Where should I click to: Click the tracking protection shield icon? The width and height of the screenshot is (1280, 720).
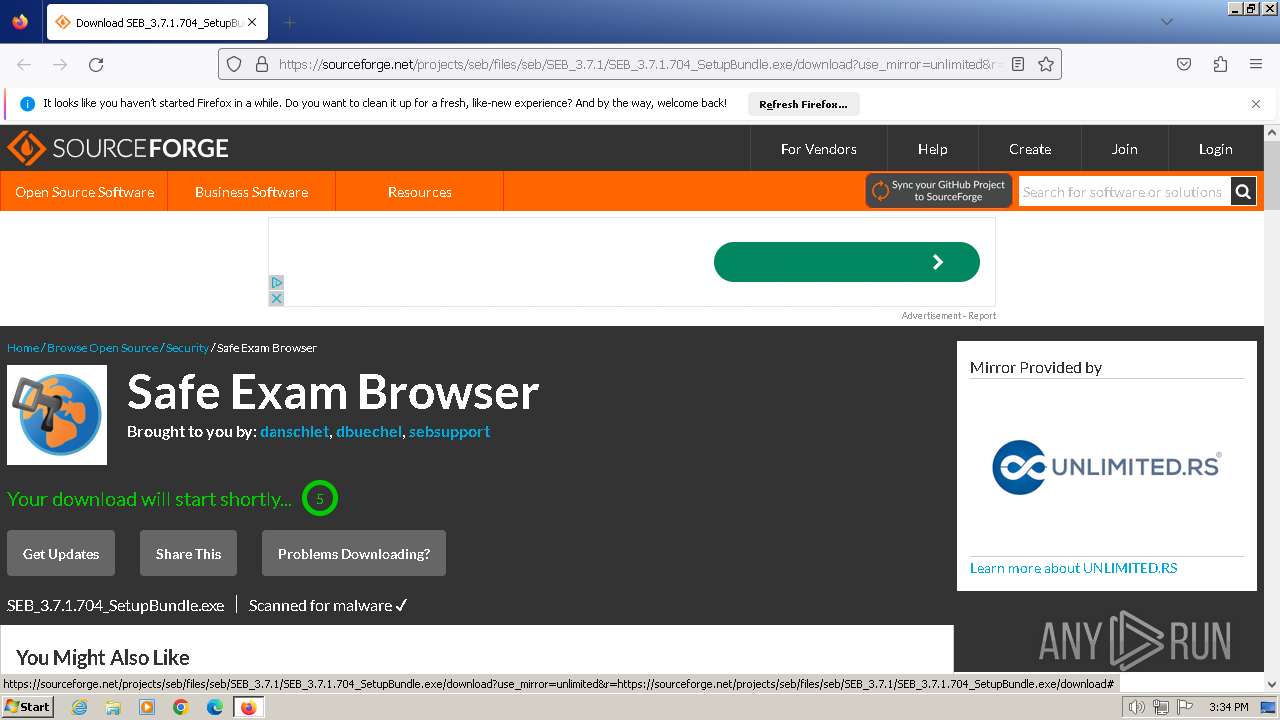[x=234, y=64]
